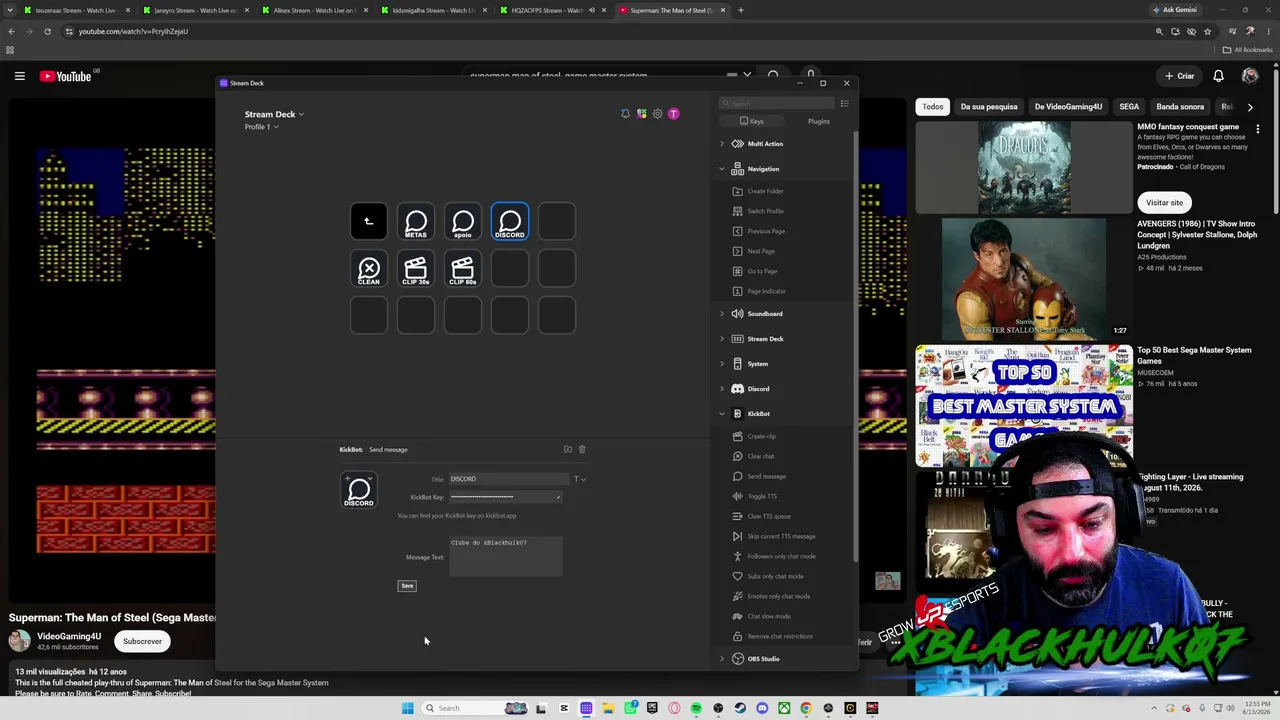Screen dimensions: 1280x720
Task: Open the Stream Deck Marketplace icon
Action: [641, 114]
